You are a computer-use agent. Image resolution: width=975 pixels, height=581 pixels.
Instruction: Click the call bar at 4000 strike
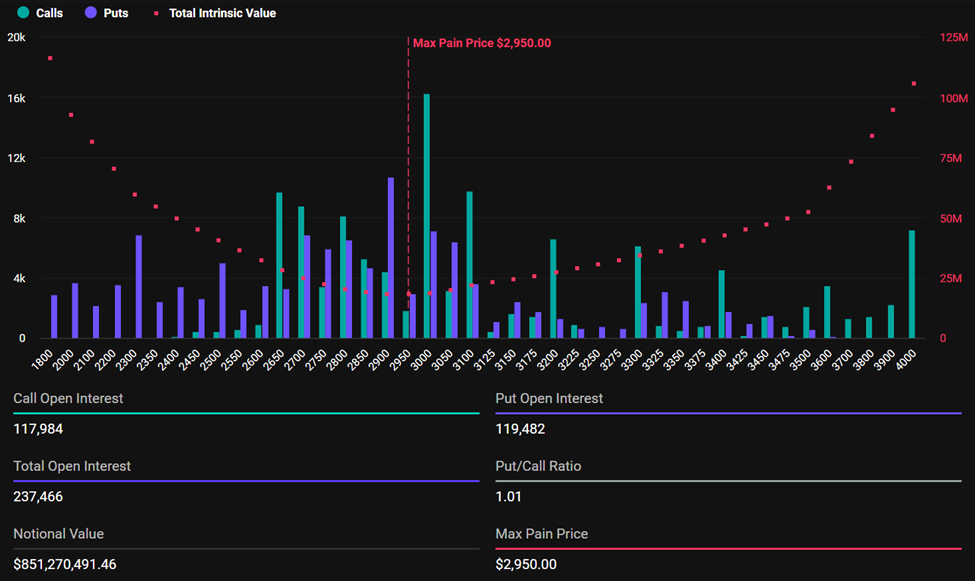(x=911, y=284)
